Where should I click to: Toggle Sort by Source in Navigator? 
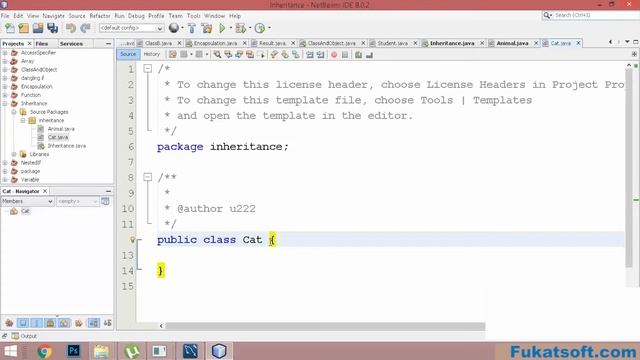[x=108, y=323]
